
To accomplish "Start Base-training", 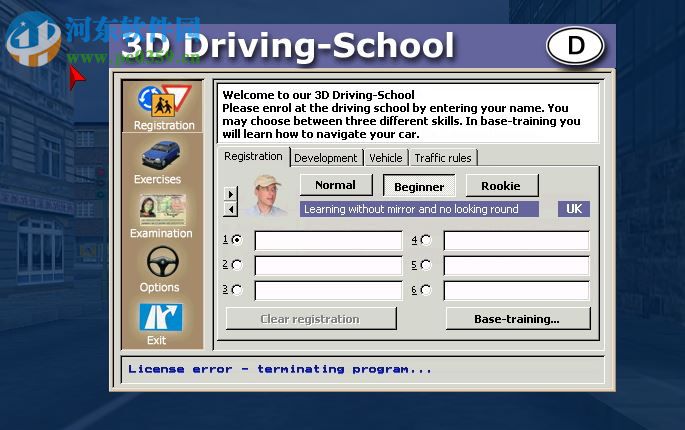I will [517, 319].
